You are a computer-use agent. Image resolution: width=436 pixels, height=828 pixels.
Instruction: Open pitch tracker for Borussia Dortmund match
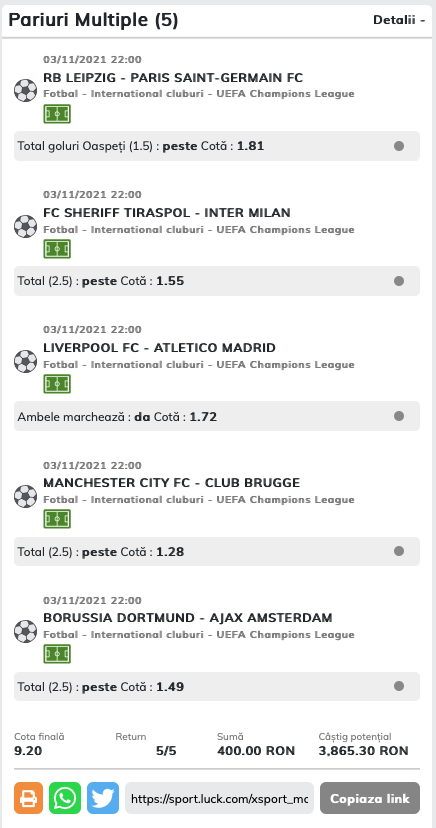pos(57,654)
